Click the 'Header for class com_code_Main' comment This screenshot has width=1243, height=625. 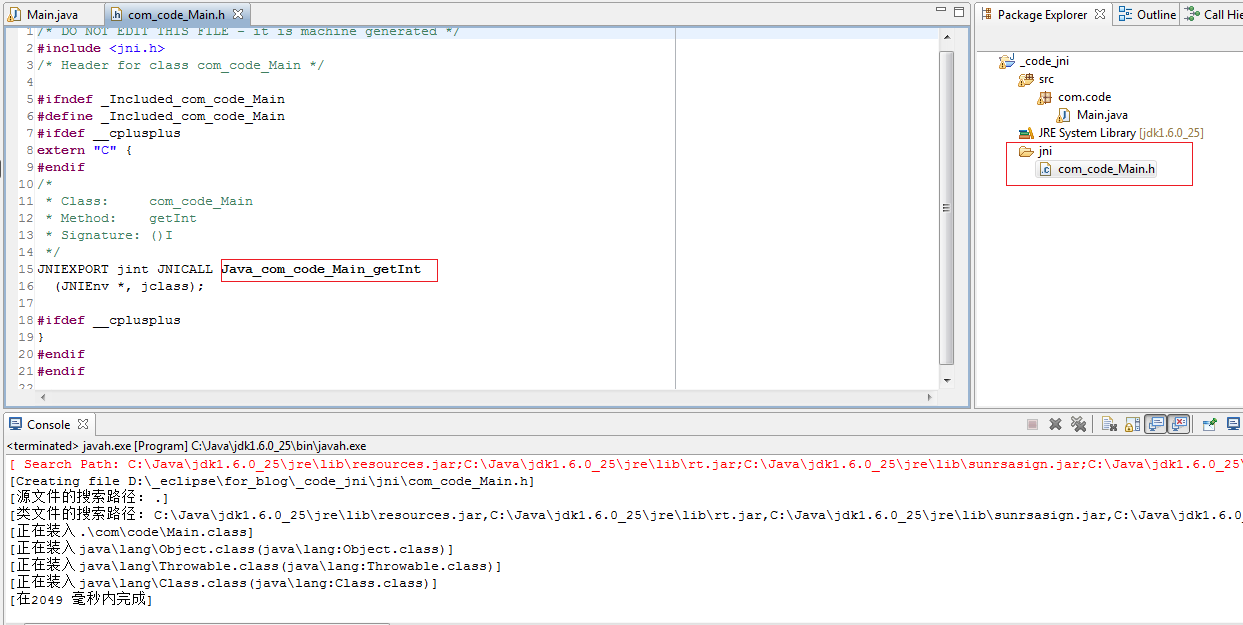pyautogui.click(x=181, y=65)
